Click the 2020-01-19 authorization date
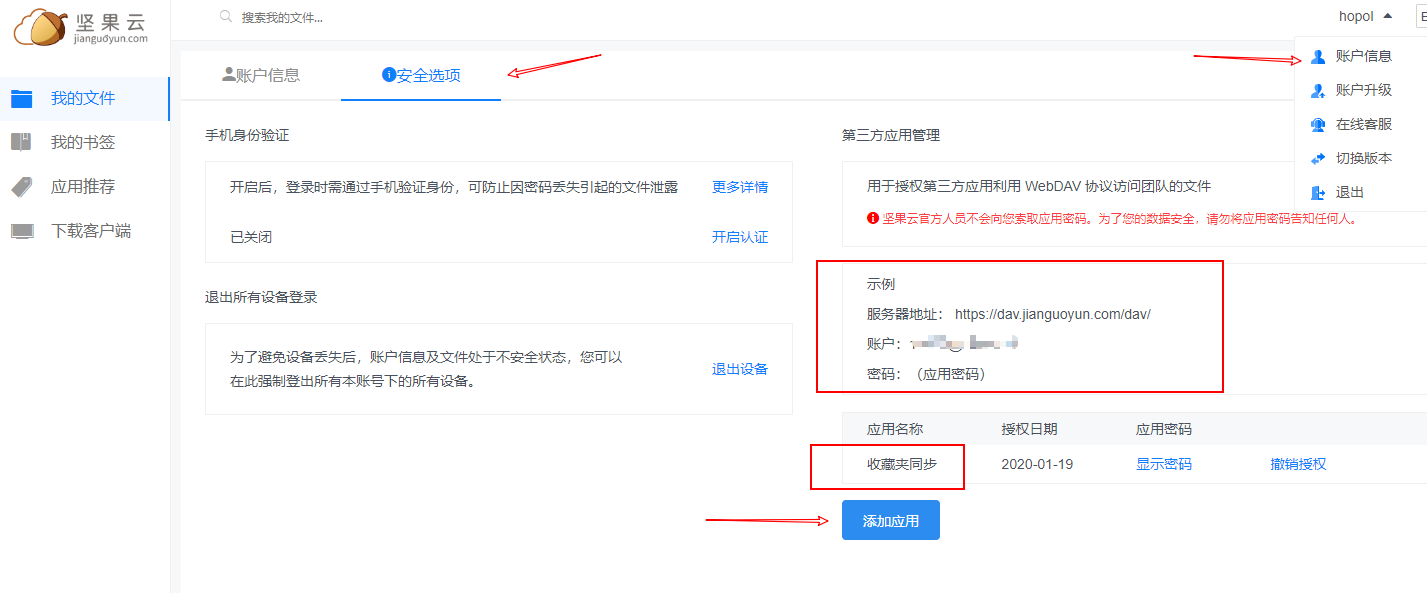Screen dimensions: 1427x593 click(x=1037, y=464)
